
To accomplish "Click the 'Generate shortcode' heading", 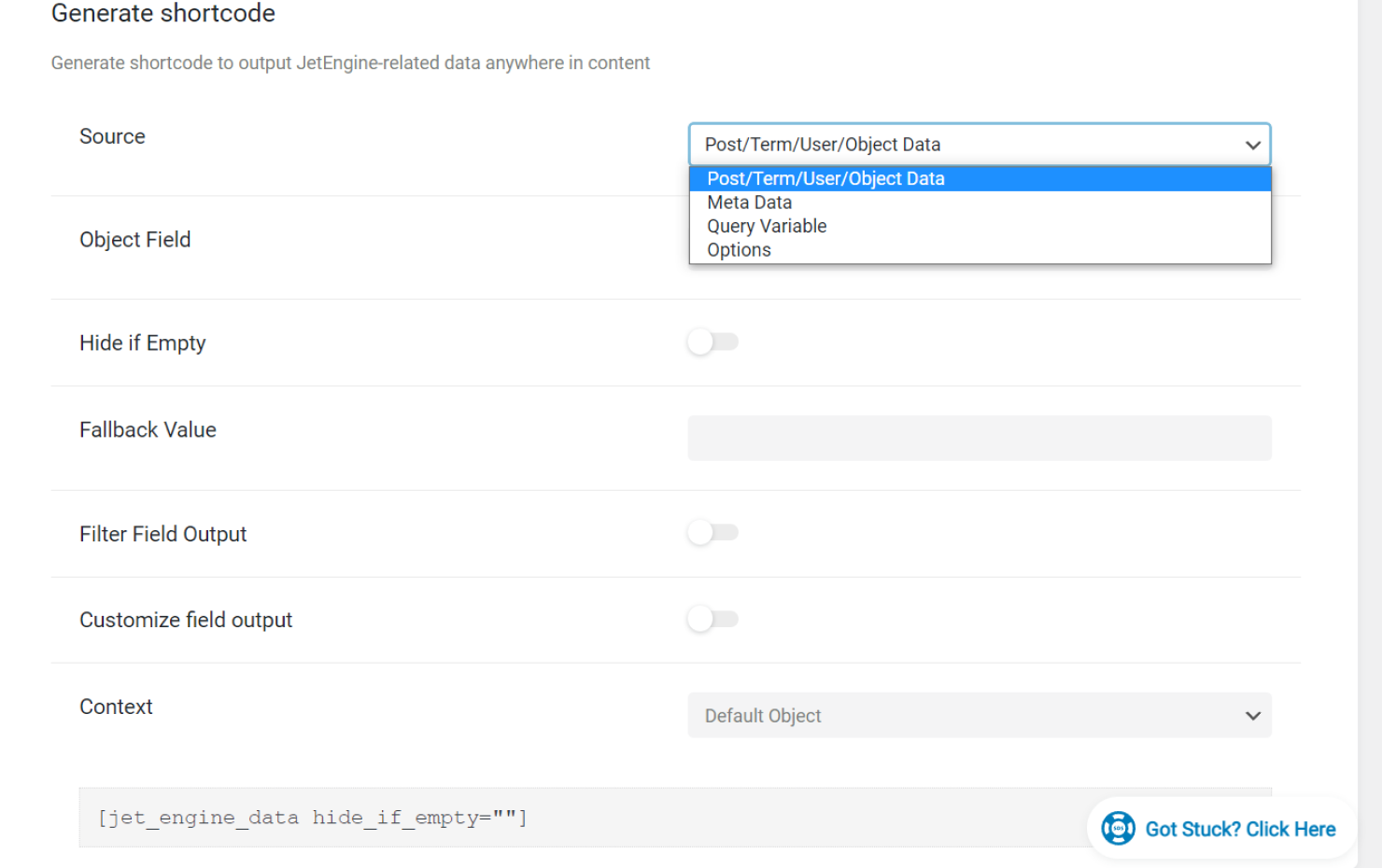I will coord(163,13).
